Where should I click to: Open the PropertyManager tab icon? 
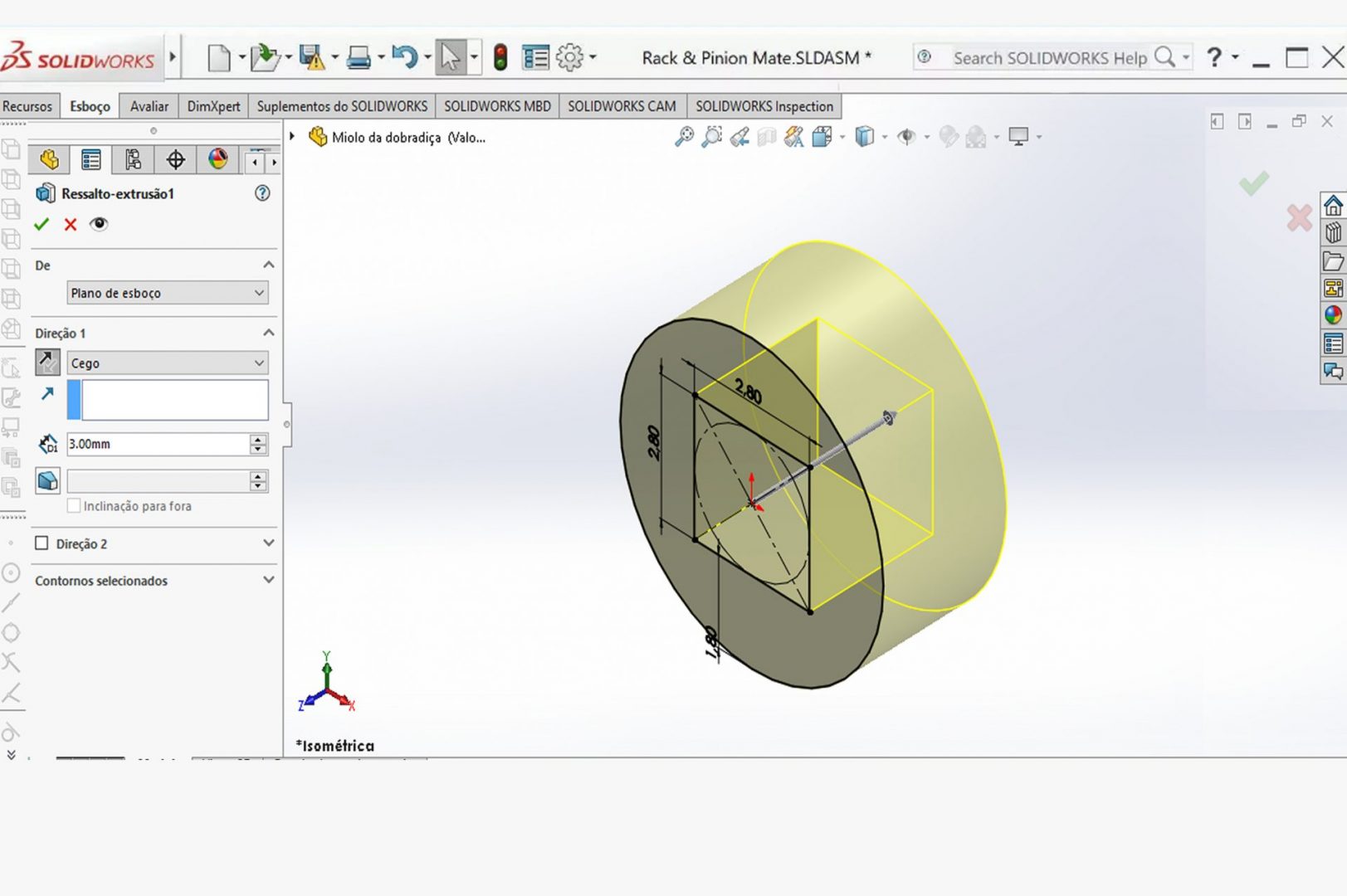click(91, 159)
